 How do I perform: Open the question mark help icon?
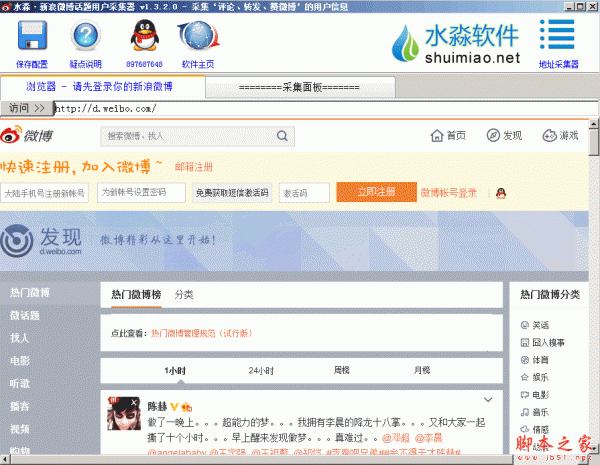tap(85, 35)
